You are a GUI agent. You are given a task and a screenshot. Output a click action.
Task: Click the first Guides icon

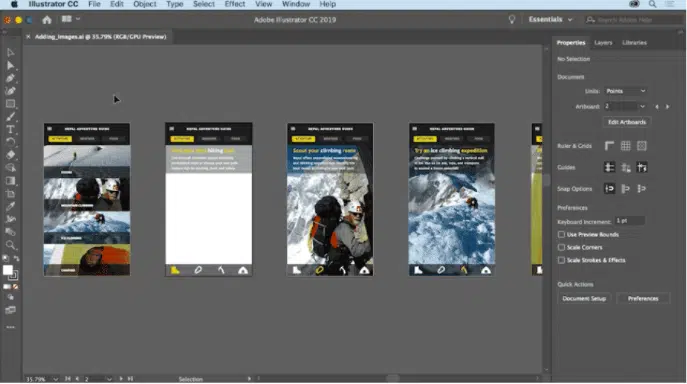pyautogui.click(x=609, y=167)
